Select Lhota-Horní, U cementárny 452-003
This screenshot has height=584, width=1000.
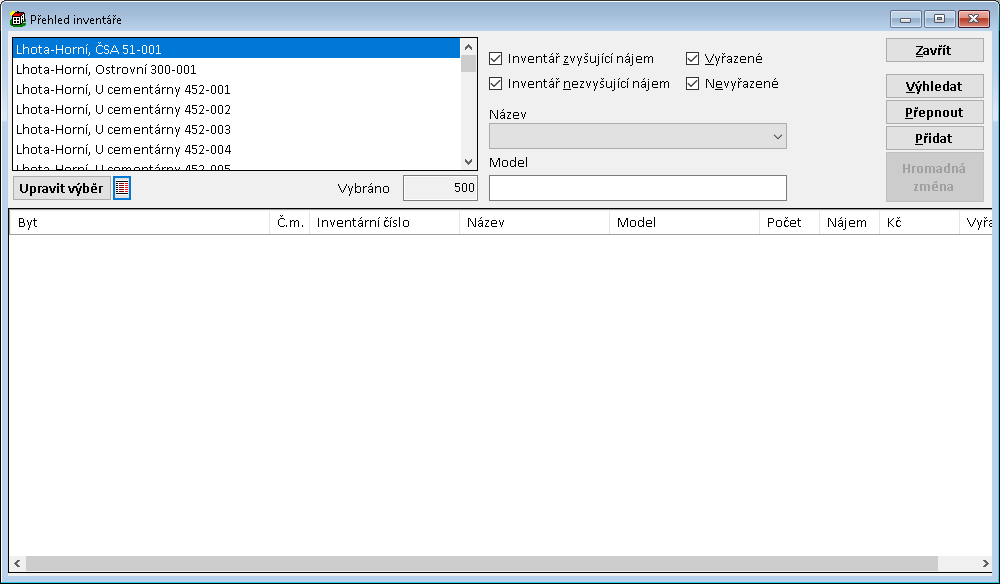coord(123,130)
